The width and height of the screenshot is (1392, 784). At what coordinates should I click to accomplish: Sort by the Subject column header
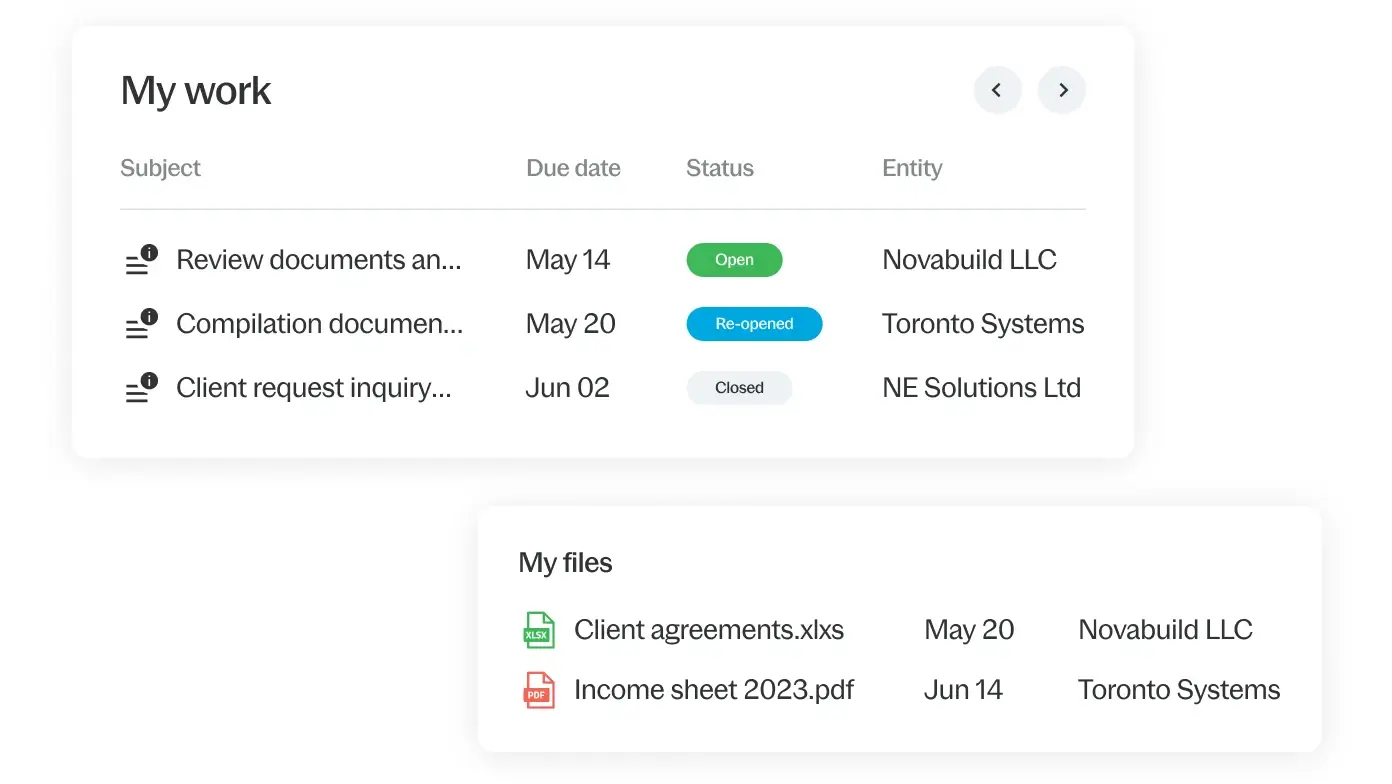coord(160,168)
